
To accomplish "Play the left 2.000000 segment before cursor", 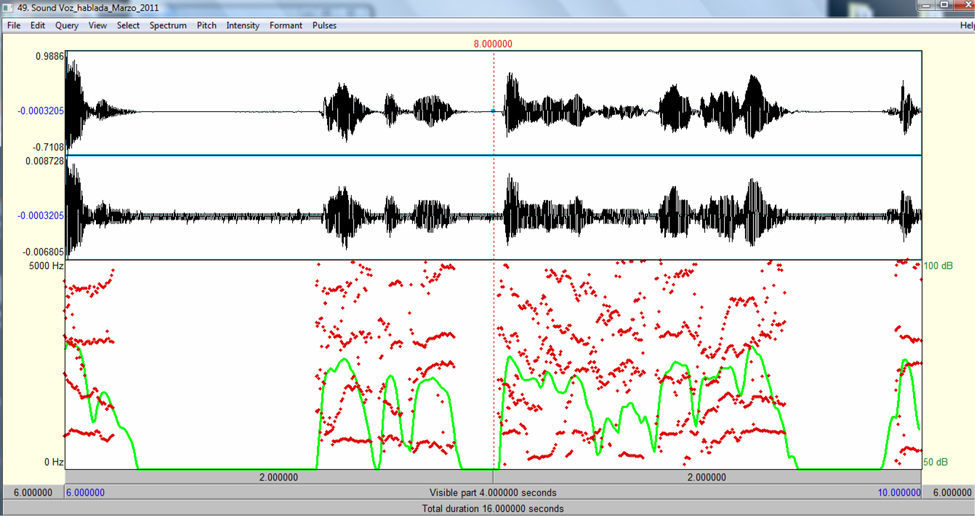I will click(x=278, y=477).
